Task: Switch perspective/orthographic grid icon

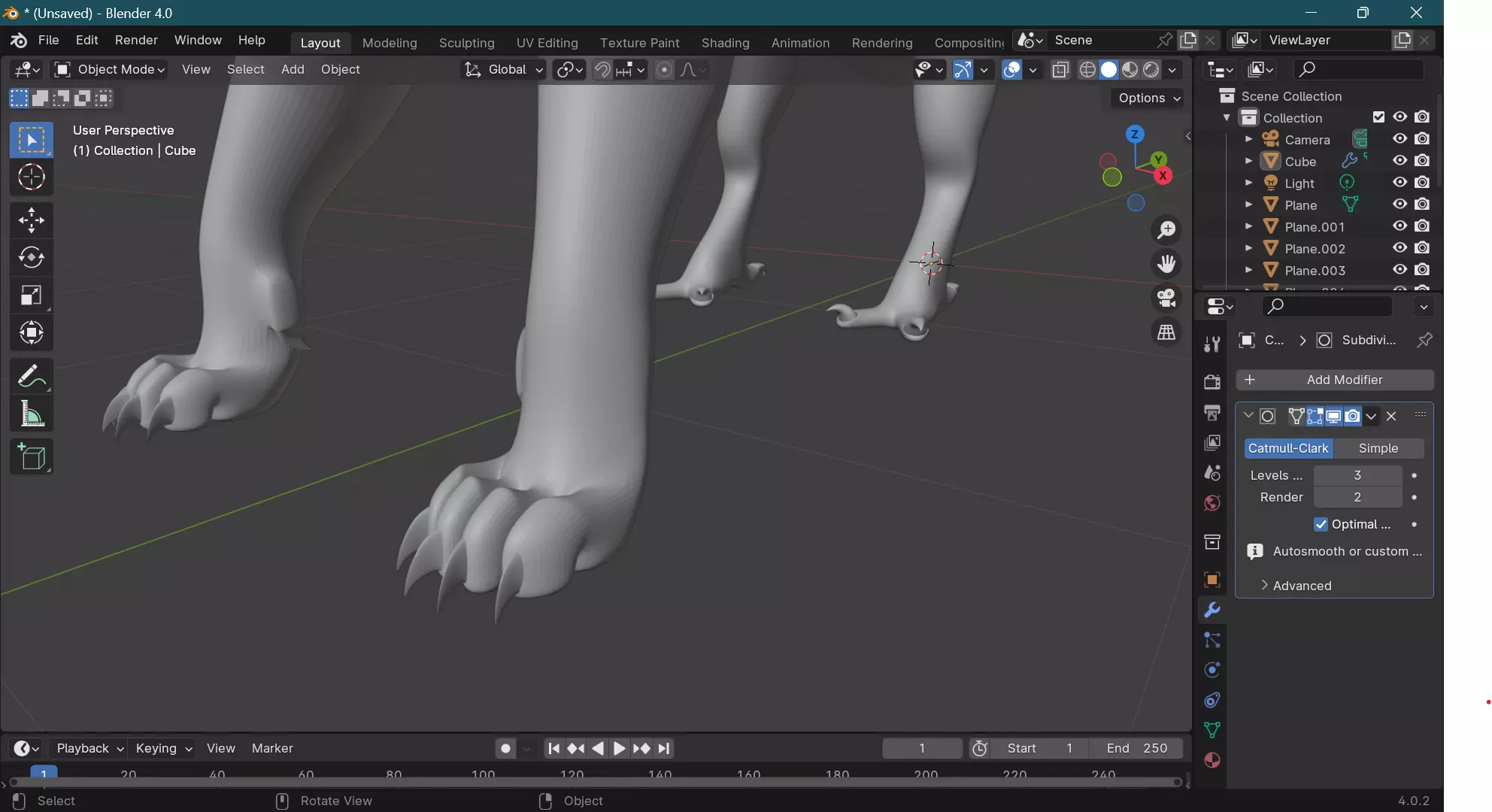Action: [1166, 332]
